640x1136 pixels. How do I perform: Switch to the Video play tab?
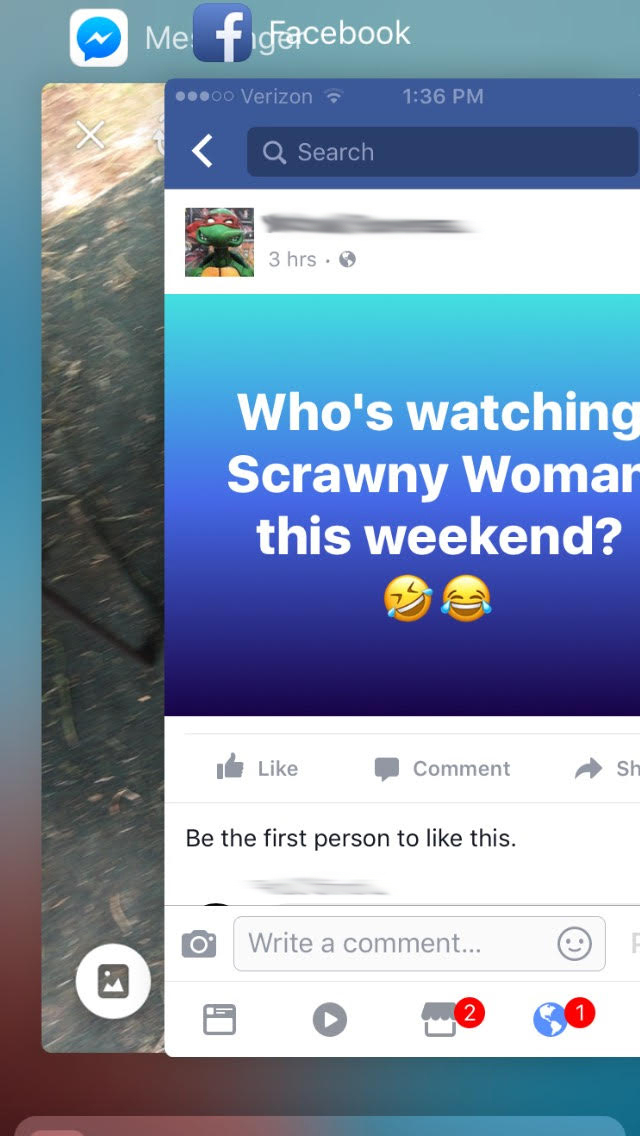pos(330,1020)
